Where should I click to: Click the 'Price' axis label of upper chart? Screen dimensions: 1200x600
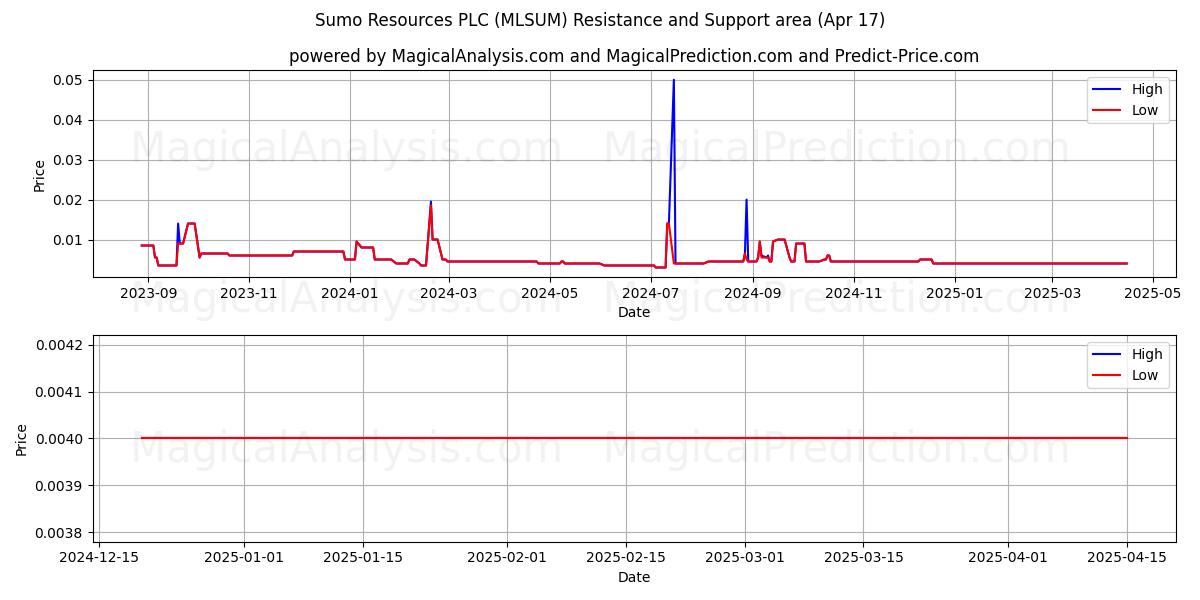(40, 175)
